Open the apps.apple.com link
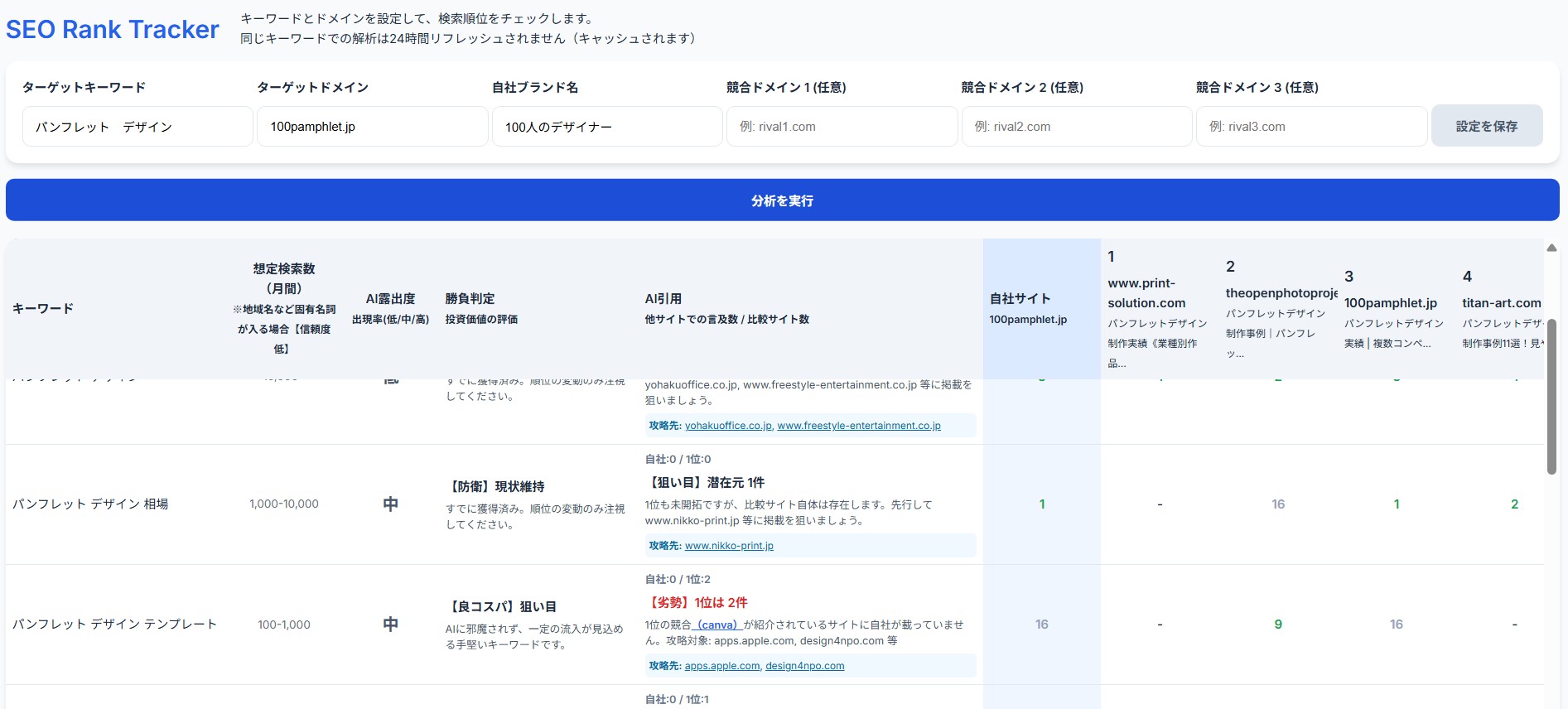1568x709 pixels. pos(721,666)
